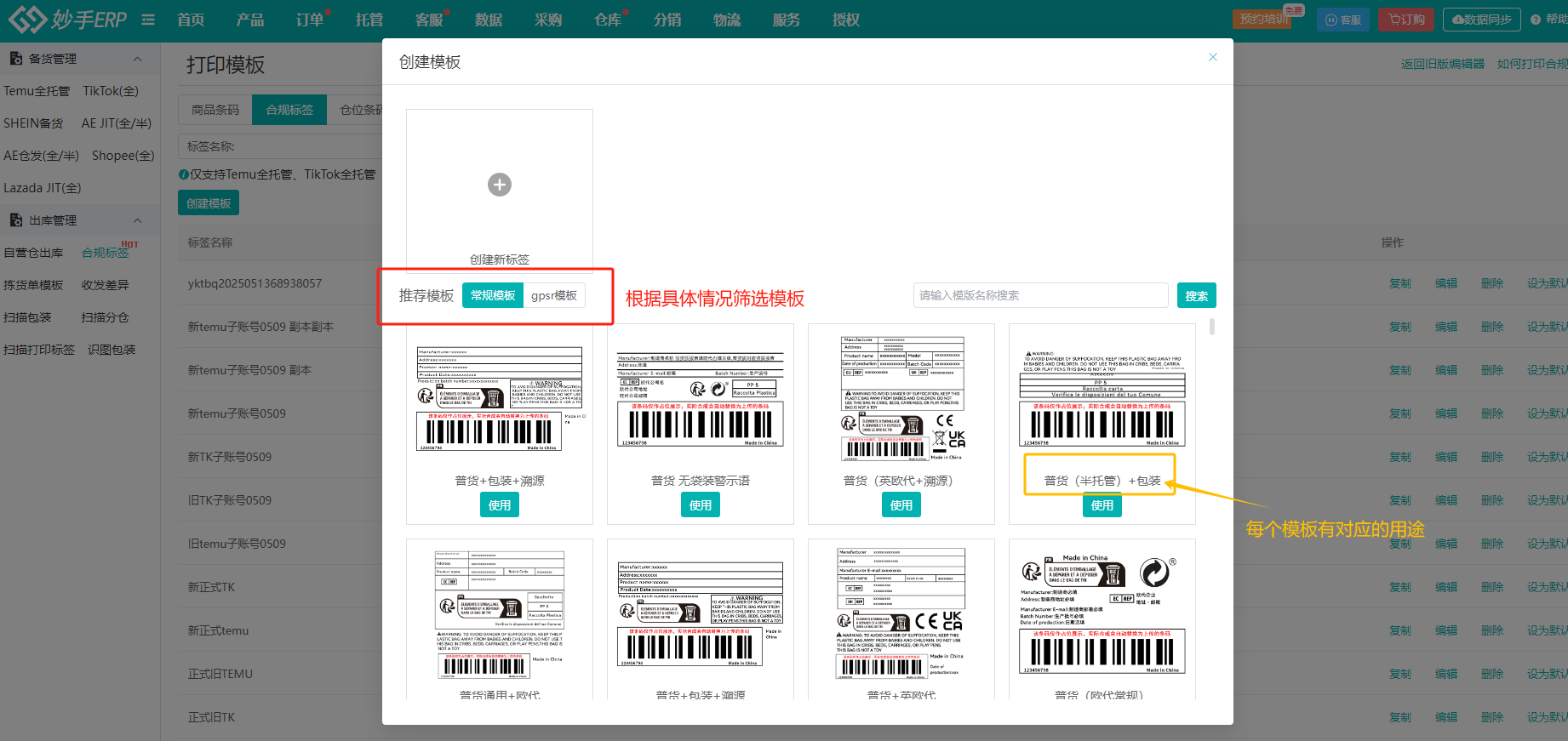Viewport: 1568px width, 741px height.
Task: Collapse the 备货管理 sidebar section
Action: pyautogui.click(x=137, y=59)
